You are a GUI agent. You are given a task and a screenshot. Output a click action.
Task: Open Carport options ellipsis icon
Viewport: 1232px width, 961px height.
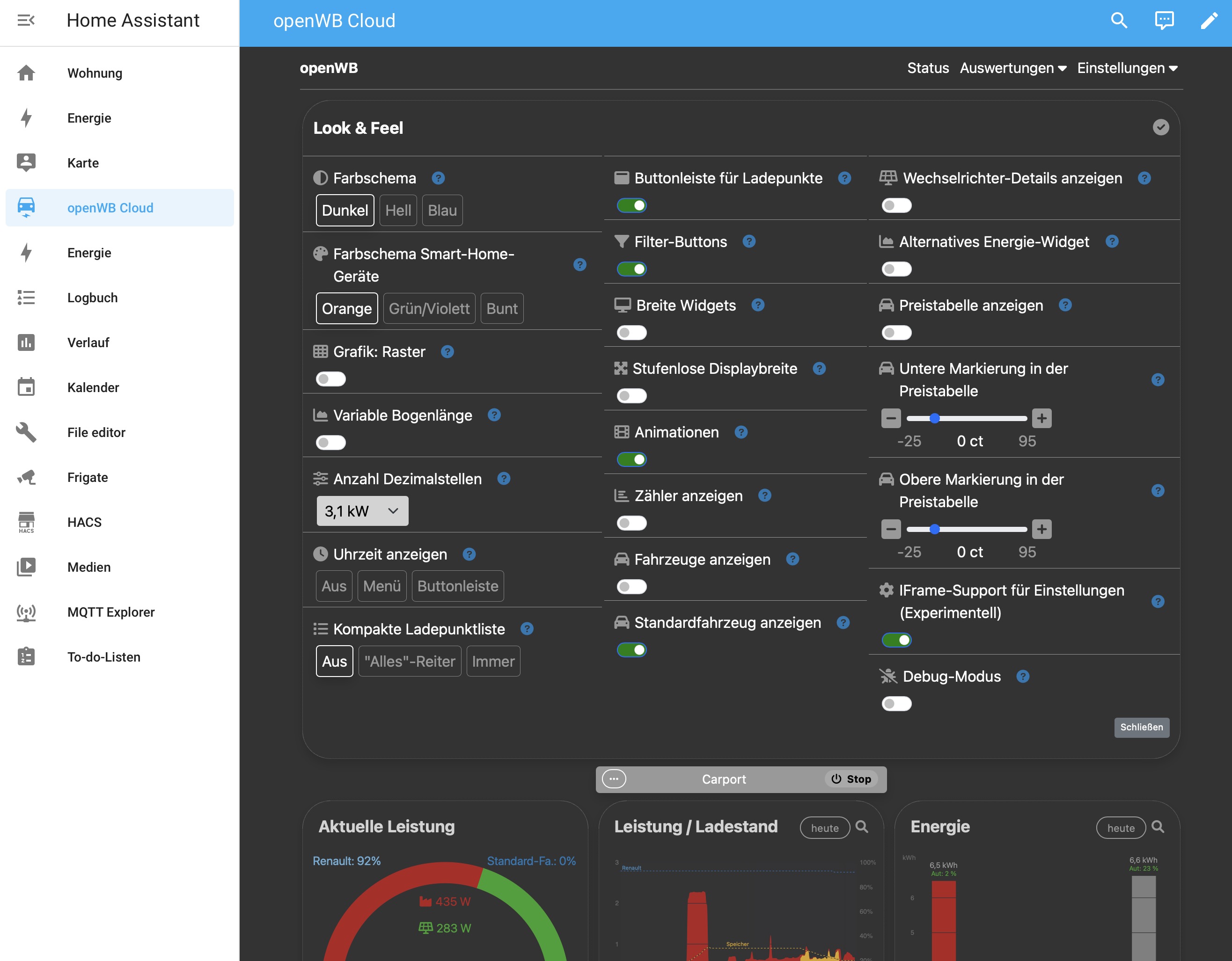tap(614, 779)
